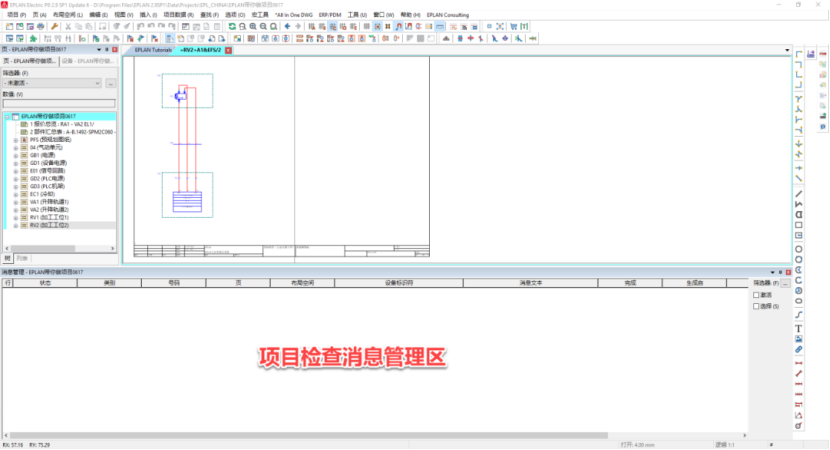
Task: Select the polyline drawing tool
Action: (799, 204)
